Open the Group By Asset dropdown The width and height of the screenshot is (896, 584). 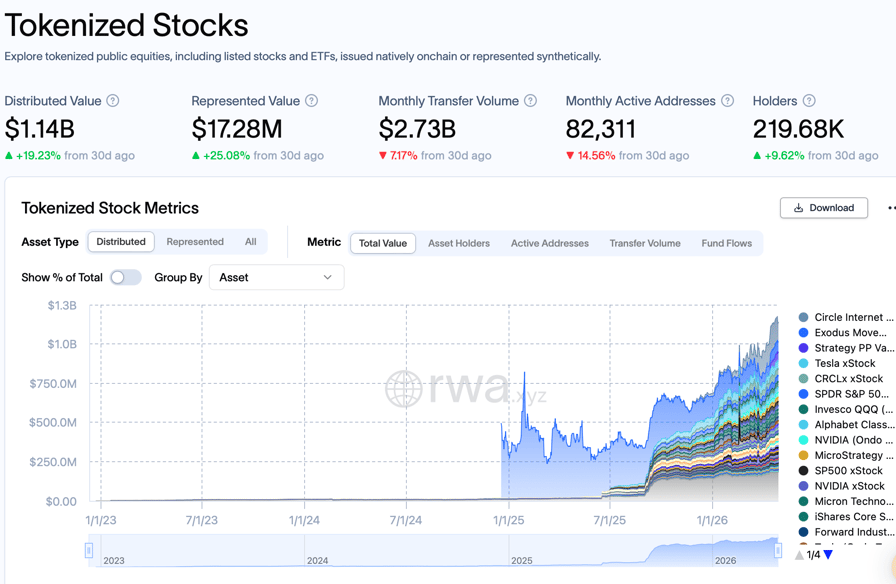pos(276,277)
